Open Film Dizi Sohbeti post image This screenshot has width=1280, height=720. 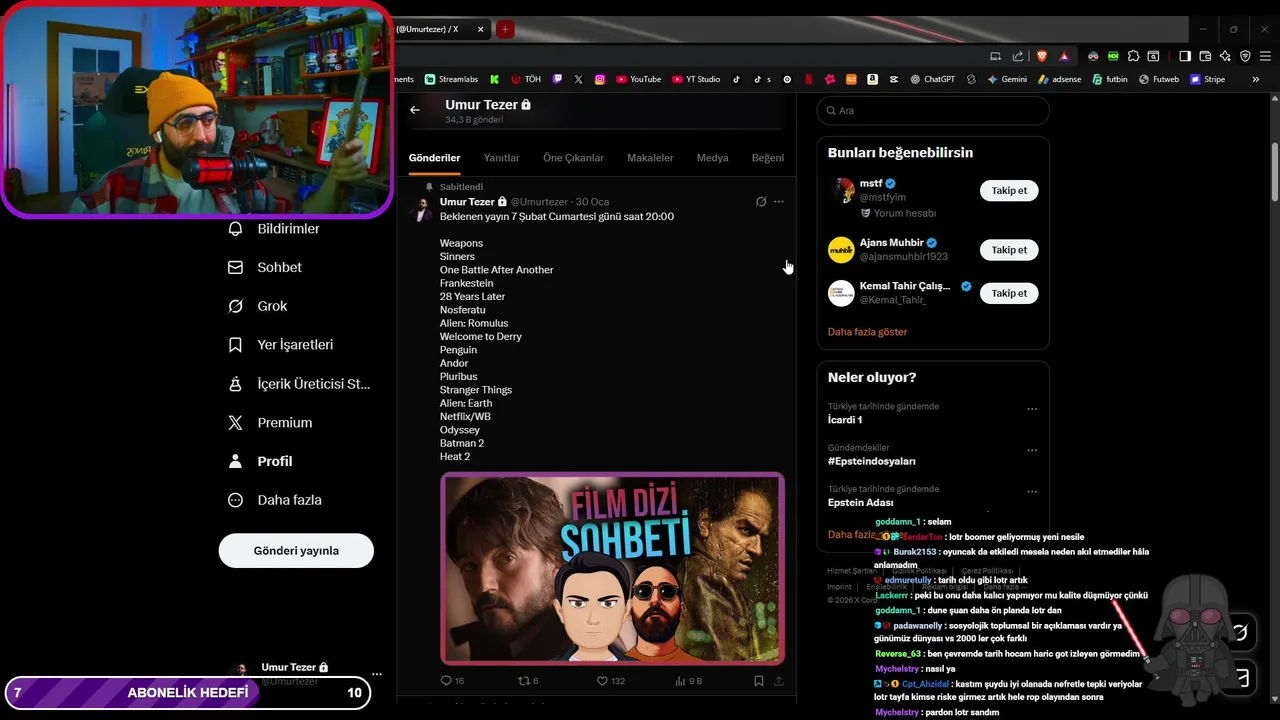click(x=612, y=568)
